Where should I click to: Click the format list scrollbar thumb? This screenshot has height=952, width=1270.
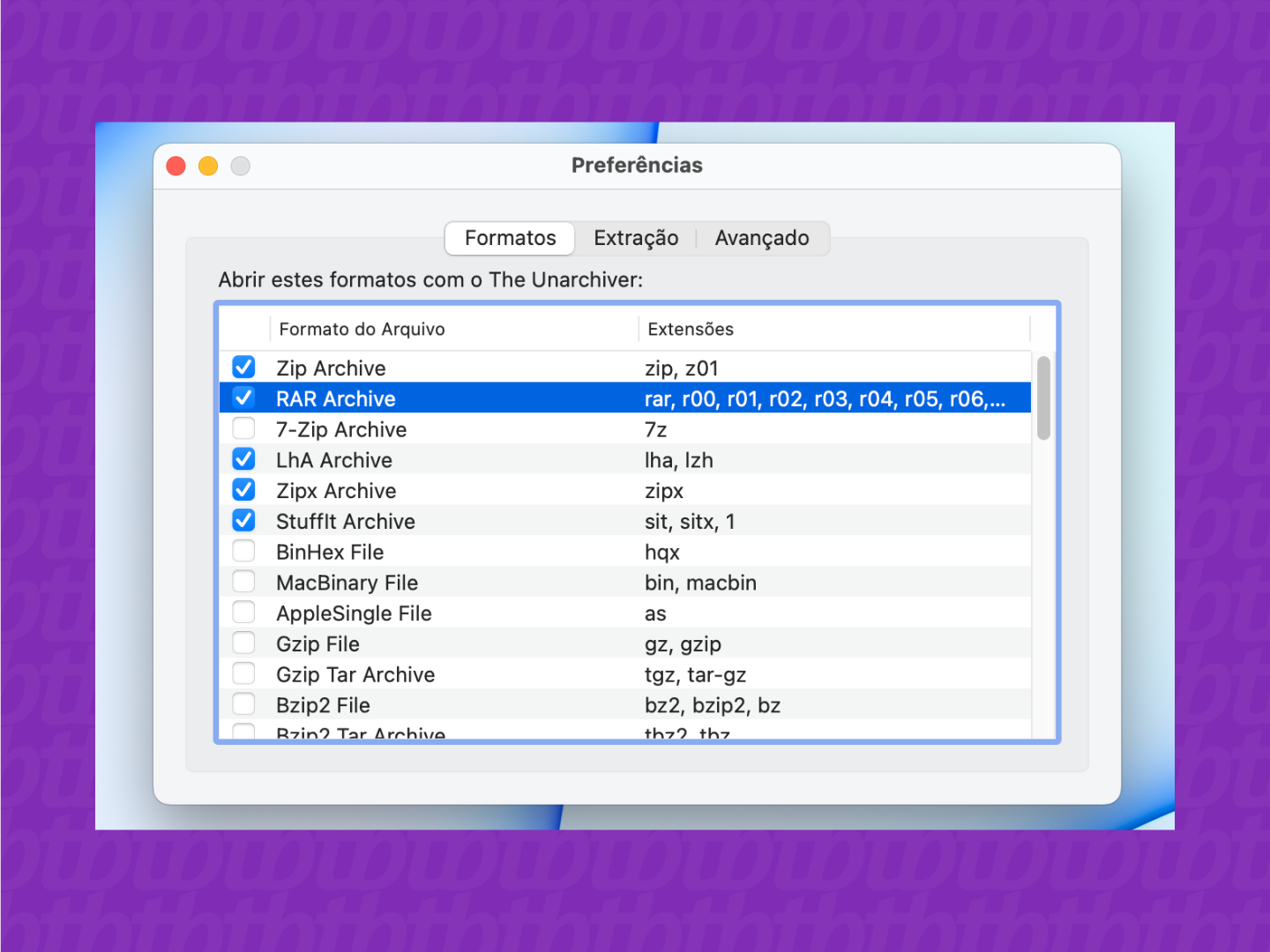[1043, 398]
